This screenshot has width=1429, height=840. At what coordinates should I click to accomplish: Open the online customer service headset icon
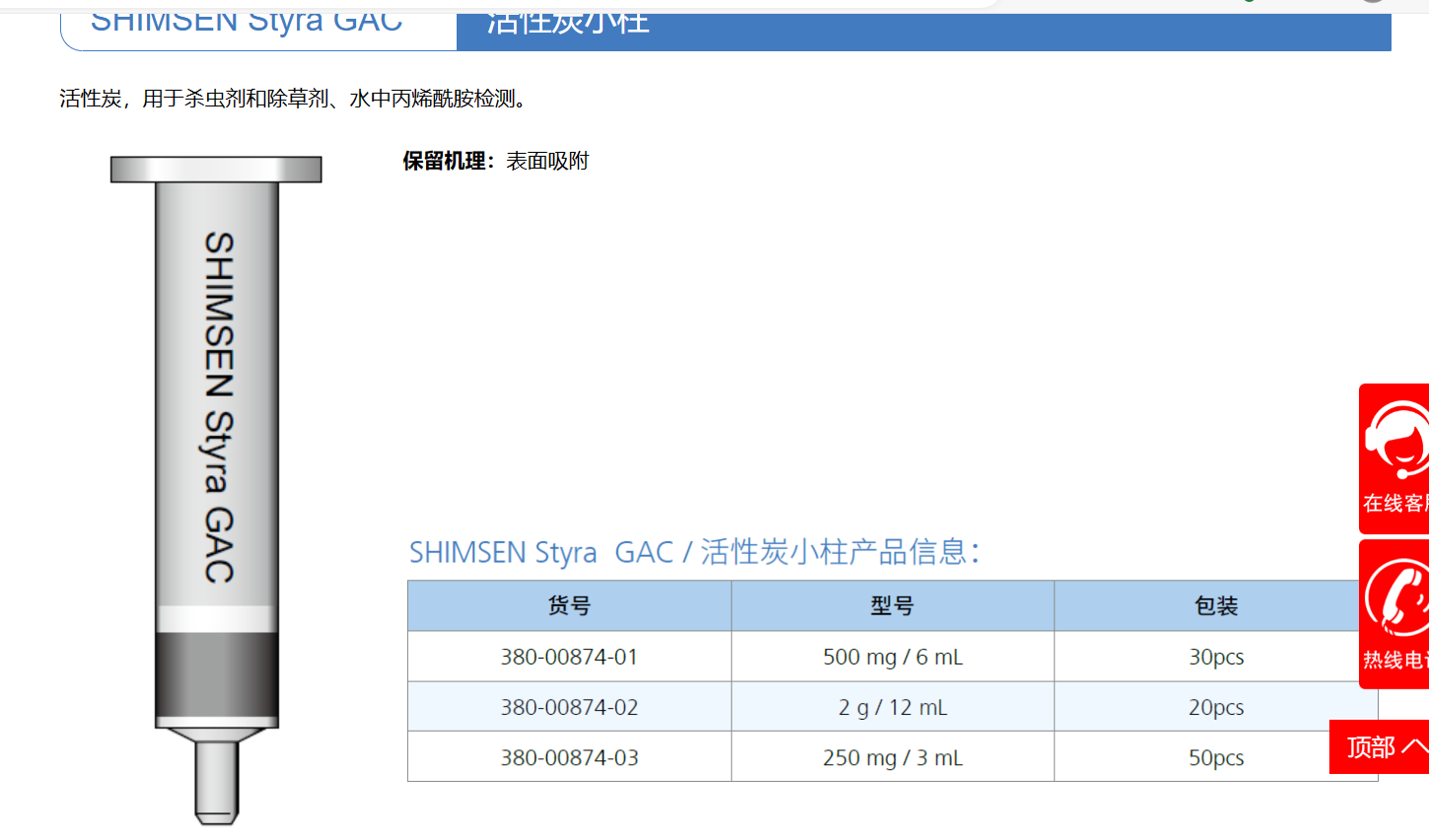tap(1396, 441)
